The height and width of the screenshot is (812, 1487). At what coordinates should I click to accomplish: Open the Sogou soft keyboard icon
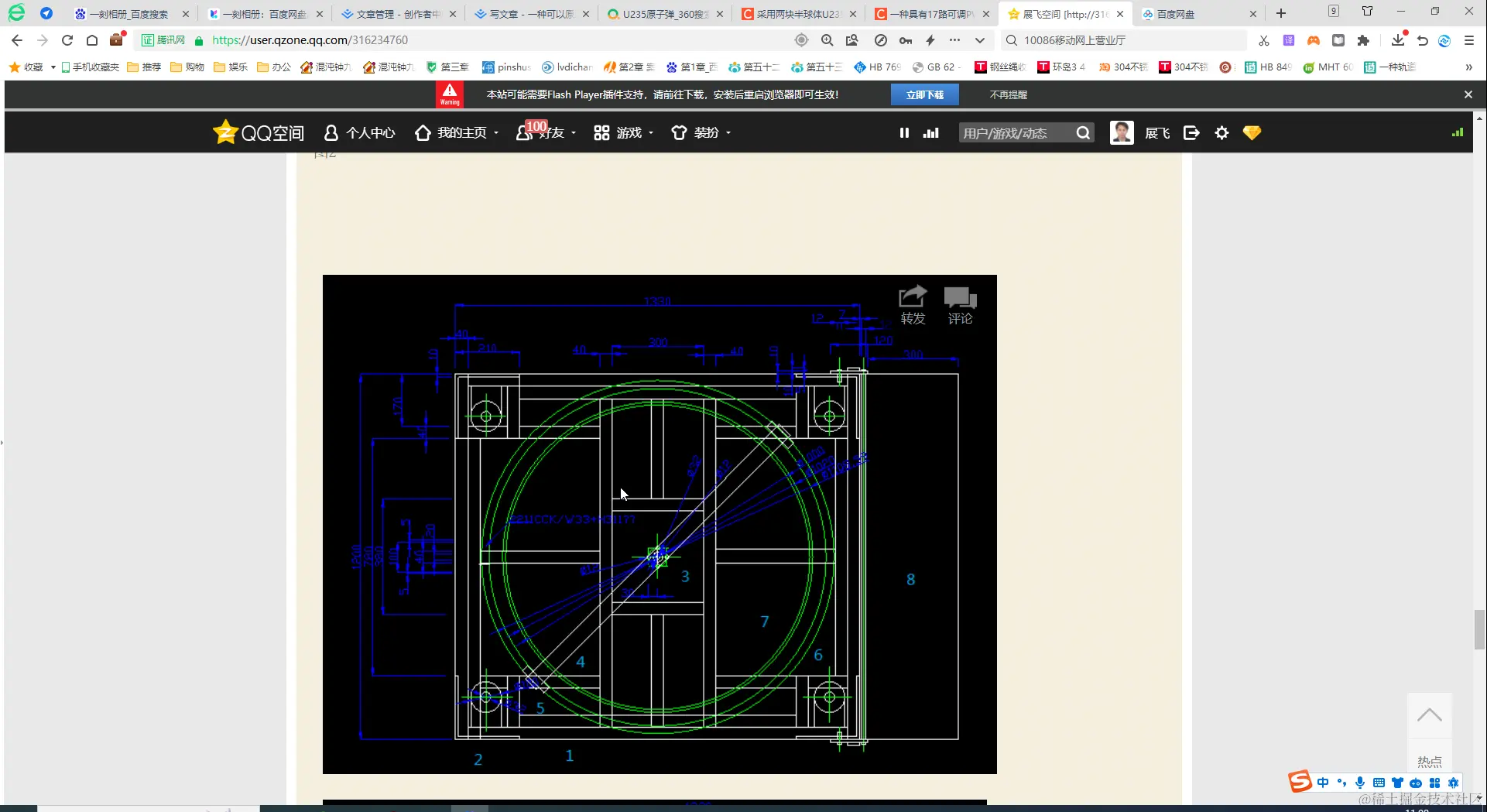coord(1379,783)
